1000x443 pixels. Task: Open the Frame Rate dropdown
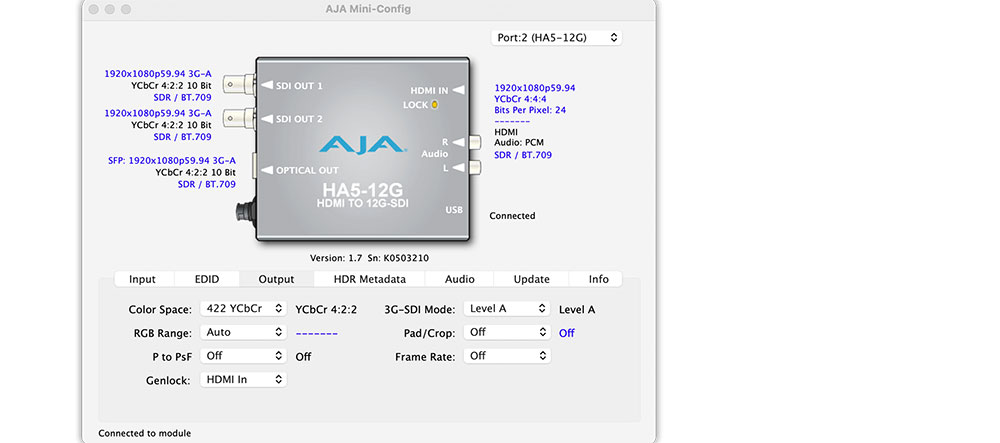click(x=507, y=356)
